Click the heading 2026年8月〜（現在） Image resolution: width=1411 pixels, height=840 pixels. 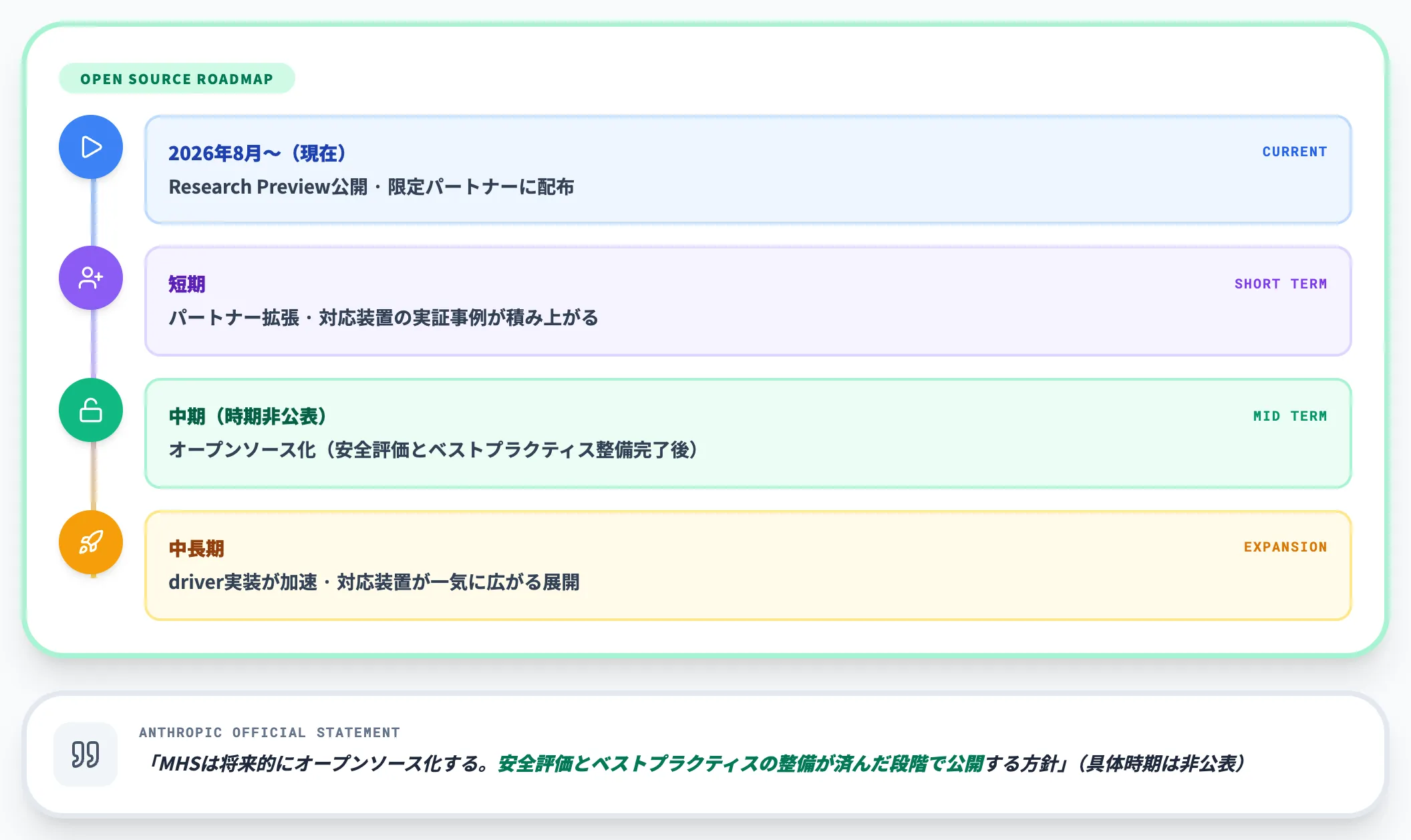click(x=257, y=153)
